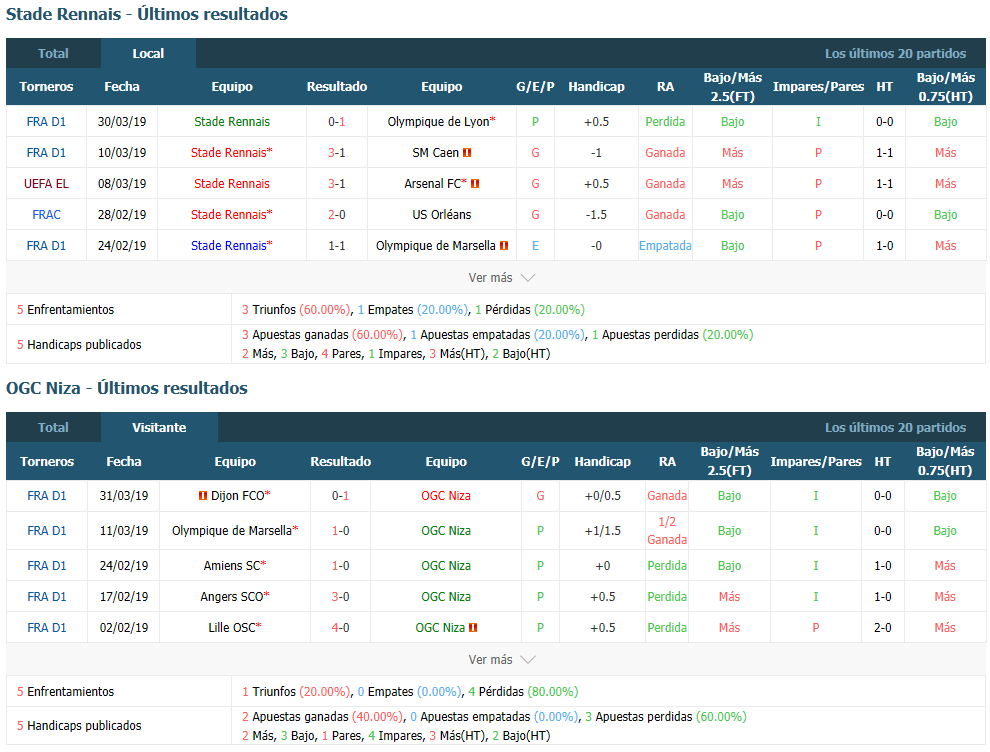Image resolution: width=990 pixels, height=752 pixels.
Task: Open FRA D1 link in the 10/03/19 row
Action: click(46, 153)
